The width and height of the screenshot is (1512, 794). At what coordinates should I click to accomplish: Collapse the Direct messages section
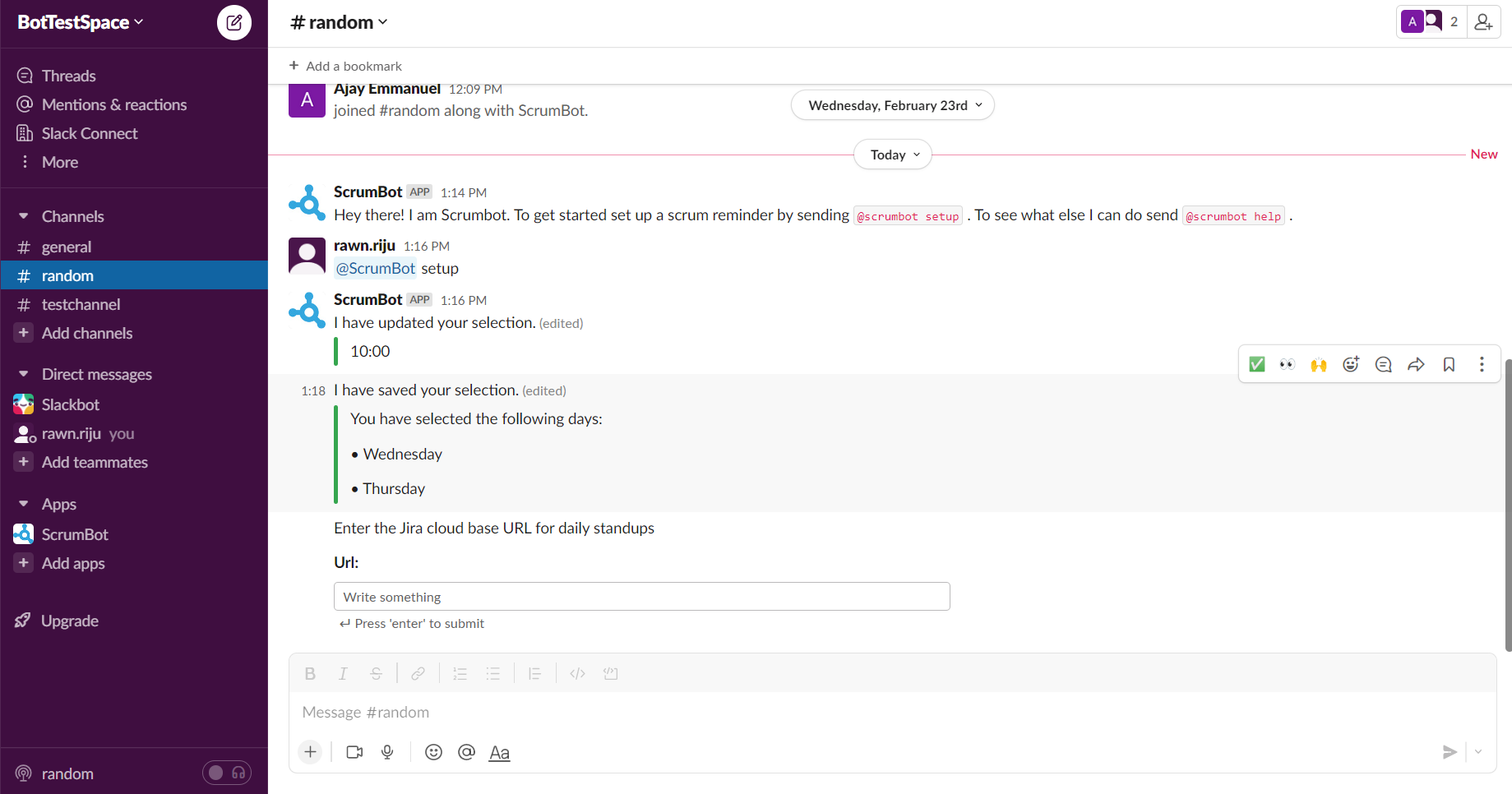point(24,374)
